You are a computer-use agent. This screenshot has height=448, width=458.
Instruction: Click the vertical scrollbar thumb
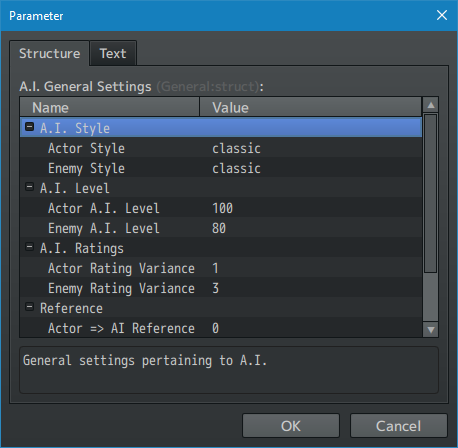[431, 194]
